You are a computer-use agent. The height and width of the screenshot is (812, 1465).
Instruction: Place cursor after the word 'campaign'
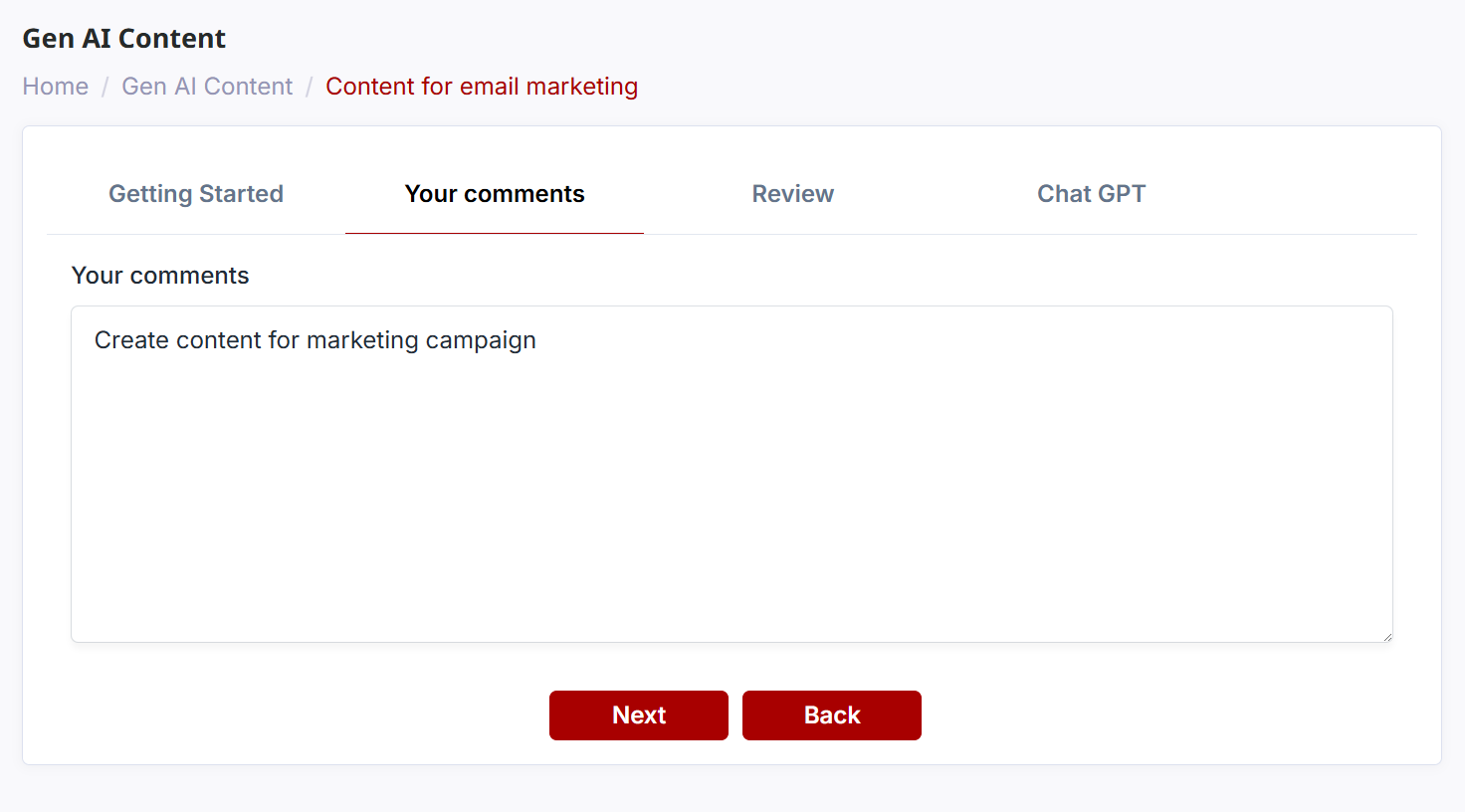click(x=537, y=340)
